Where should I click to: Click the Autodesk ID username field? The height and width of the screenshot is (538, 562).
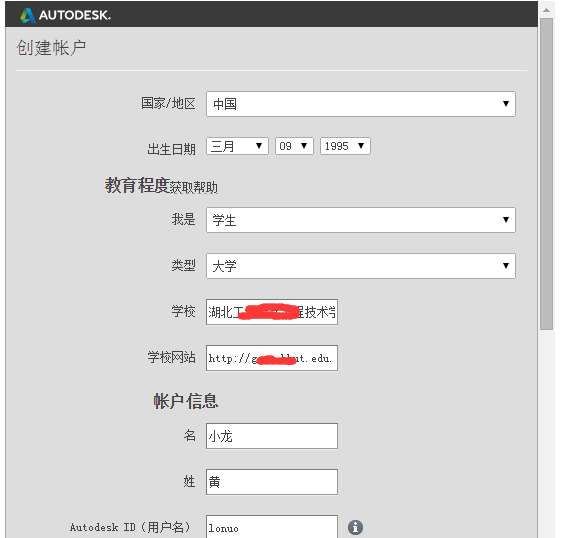coord(272,527)
